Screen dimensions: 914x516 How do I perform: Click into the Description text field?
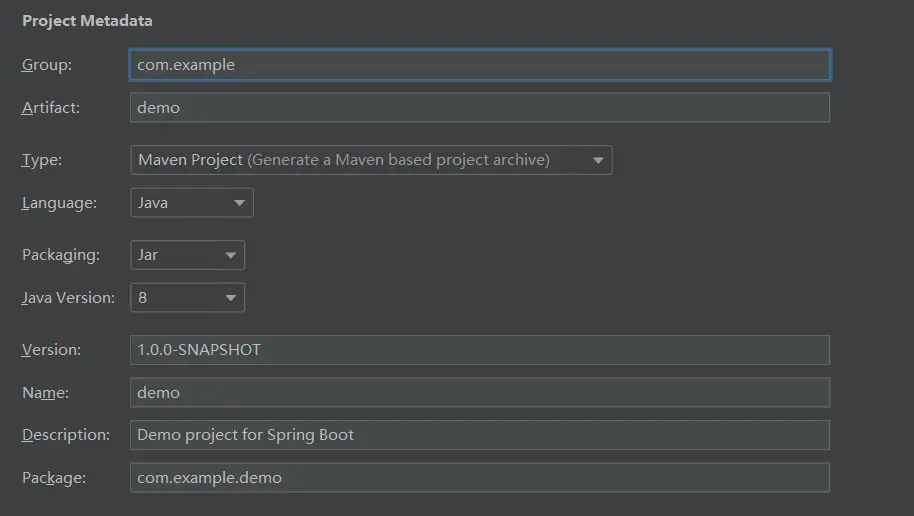(x=479, y=435)
